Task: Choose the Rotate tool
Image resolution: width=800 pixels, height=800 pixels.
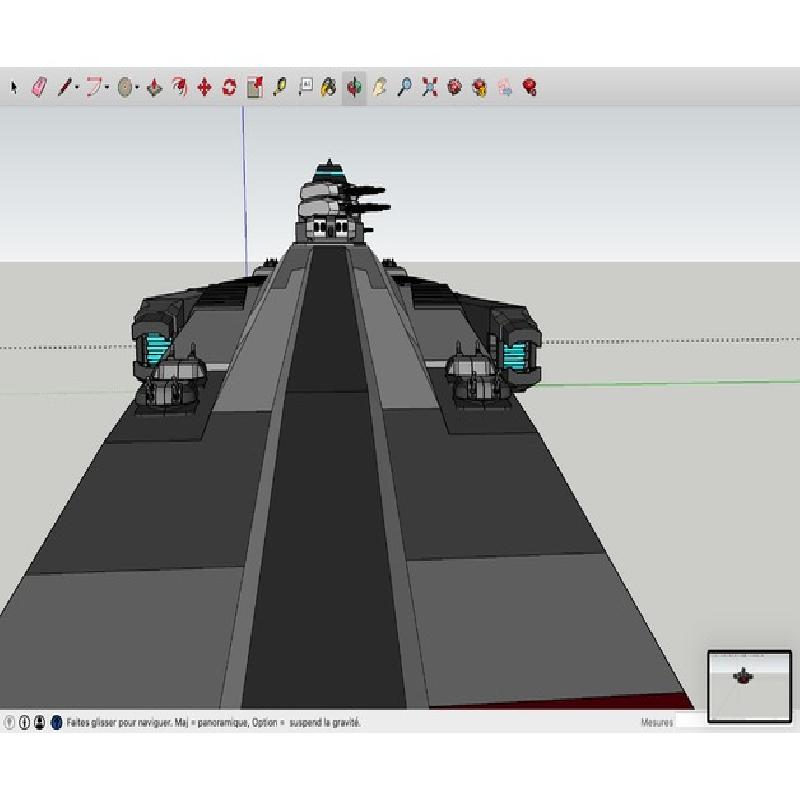Action: [229, 88]
